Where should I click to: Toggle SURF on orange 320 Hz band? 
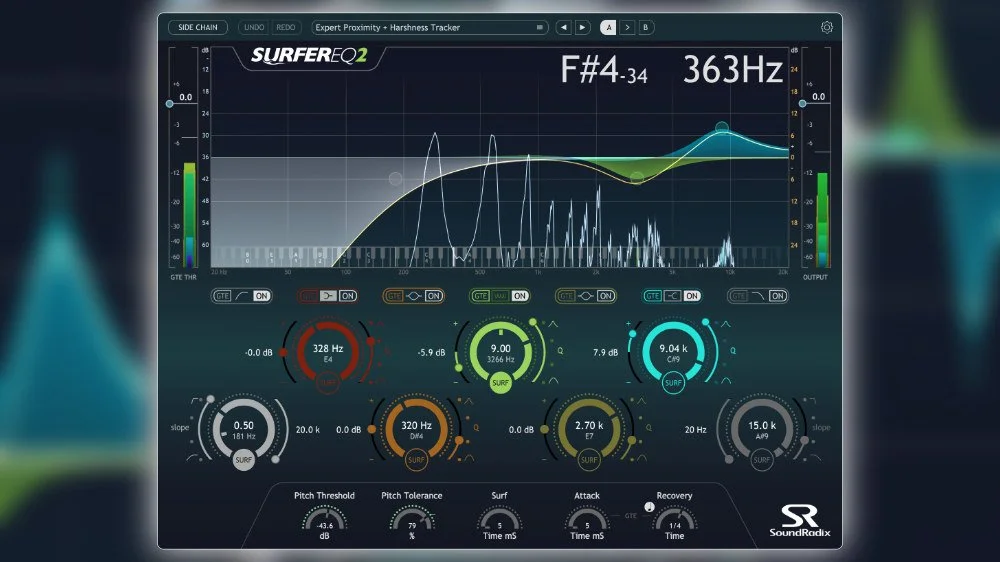point(416,460)
